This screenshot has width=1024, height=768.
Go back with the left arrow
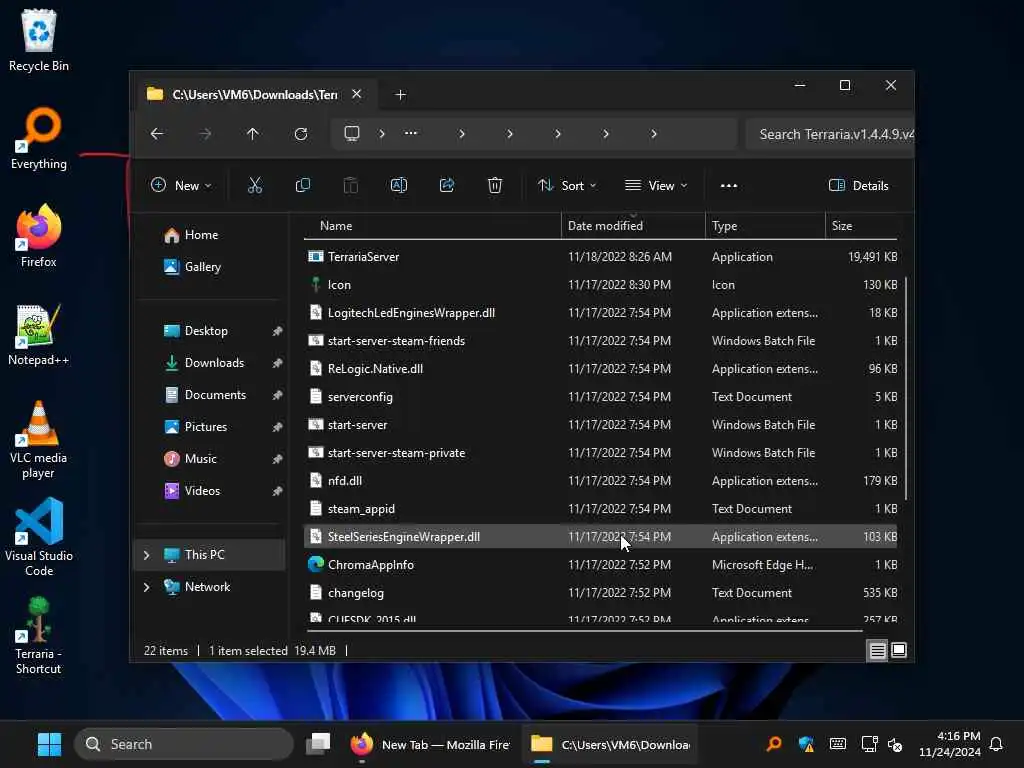pyautogui.click(x=157, y=134)
